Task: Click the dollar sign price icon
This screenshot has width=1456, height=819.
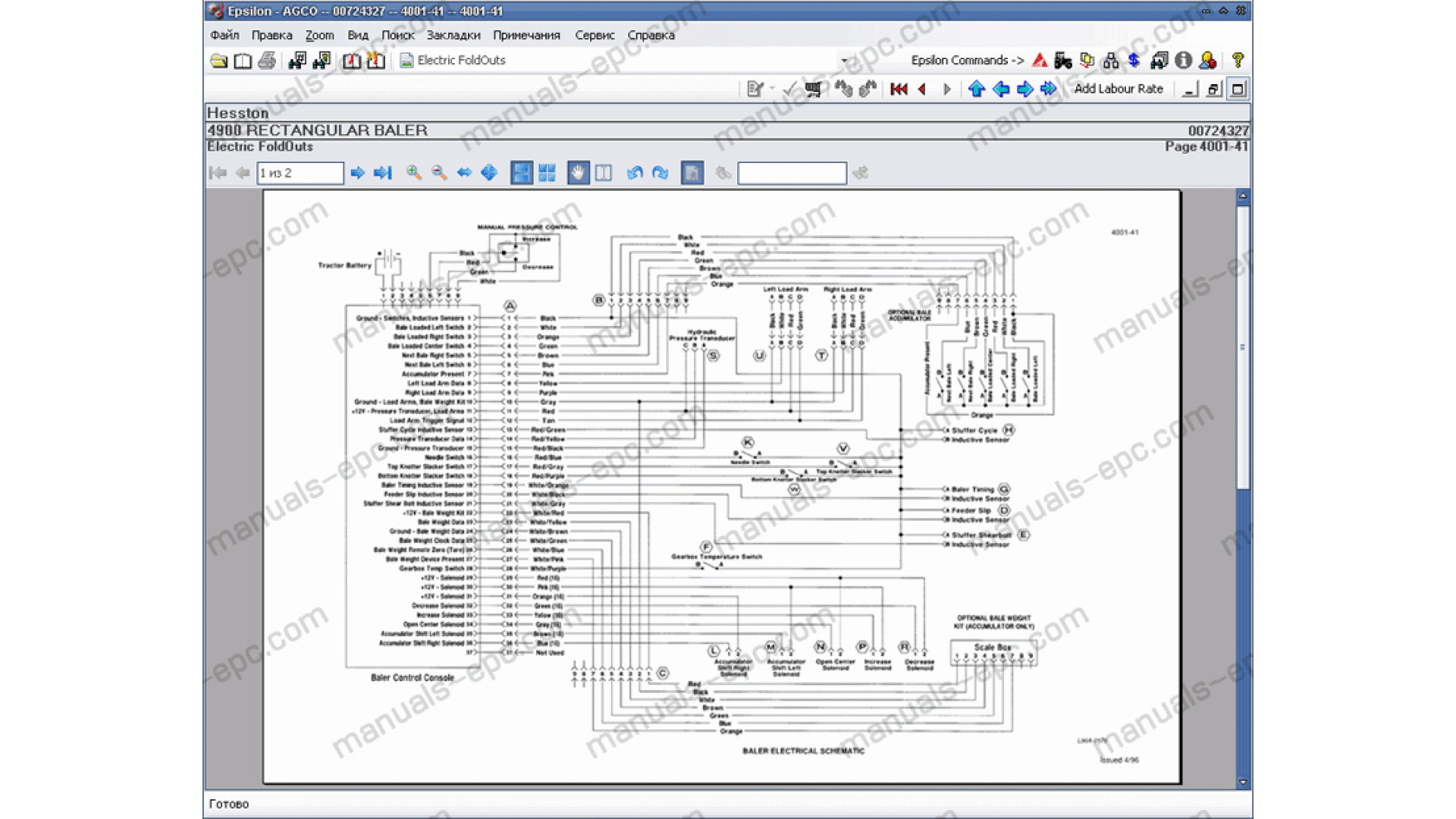Action: (x=1134, y=60)
